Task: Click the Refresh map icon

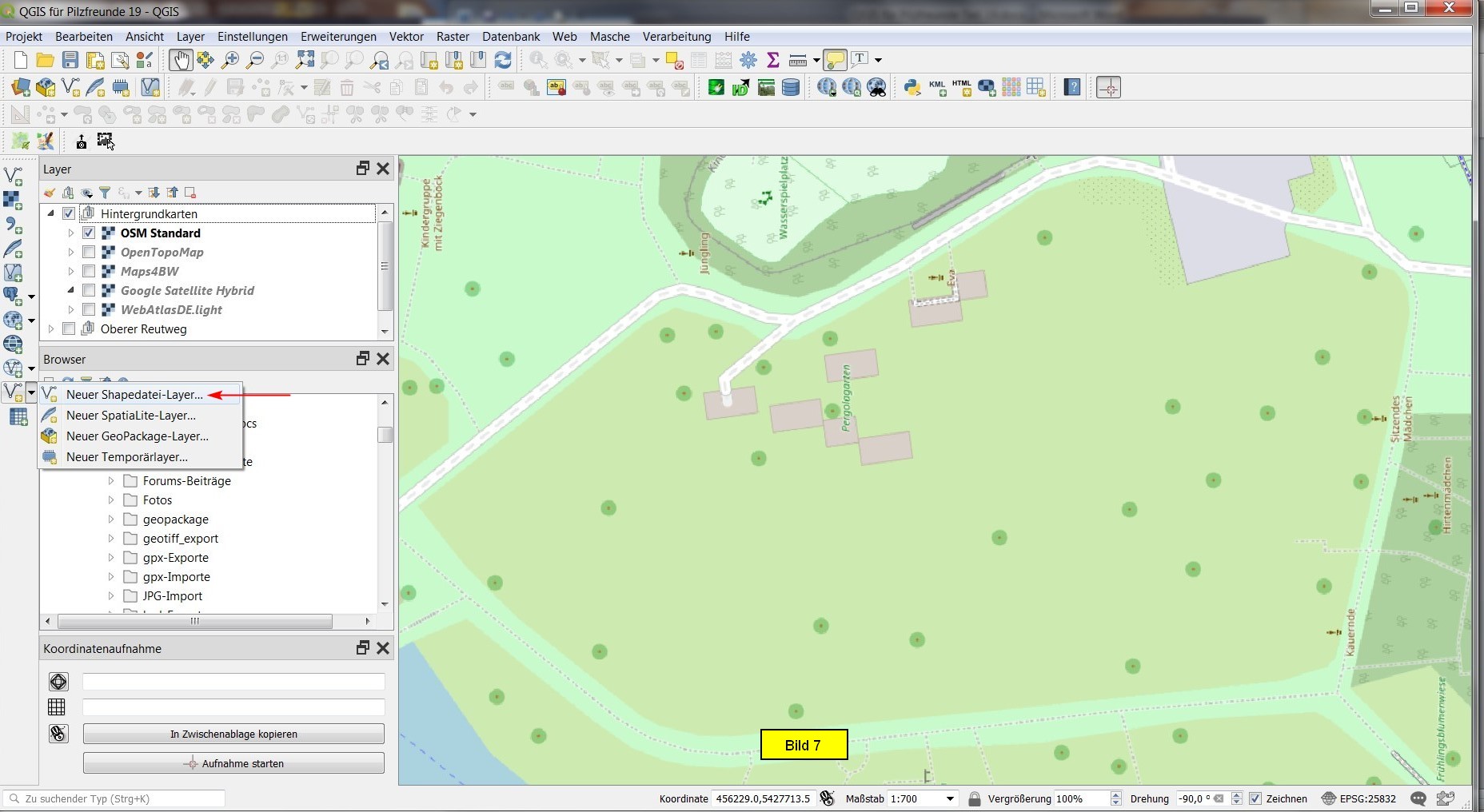Action: (503, 60)
